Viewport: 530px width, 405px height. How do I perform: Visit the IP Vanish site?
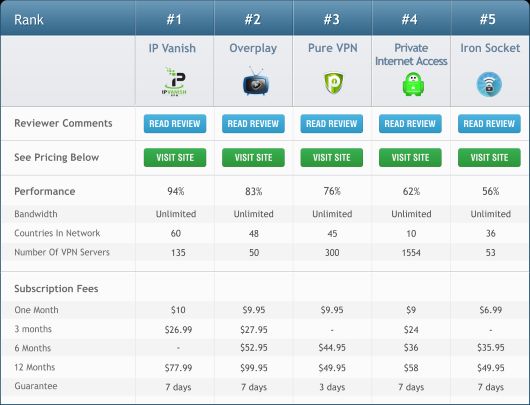click(175, 158)
